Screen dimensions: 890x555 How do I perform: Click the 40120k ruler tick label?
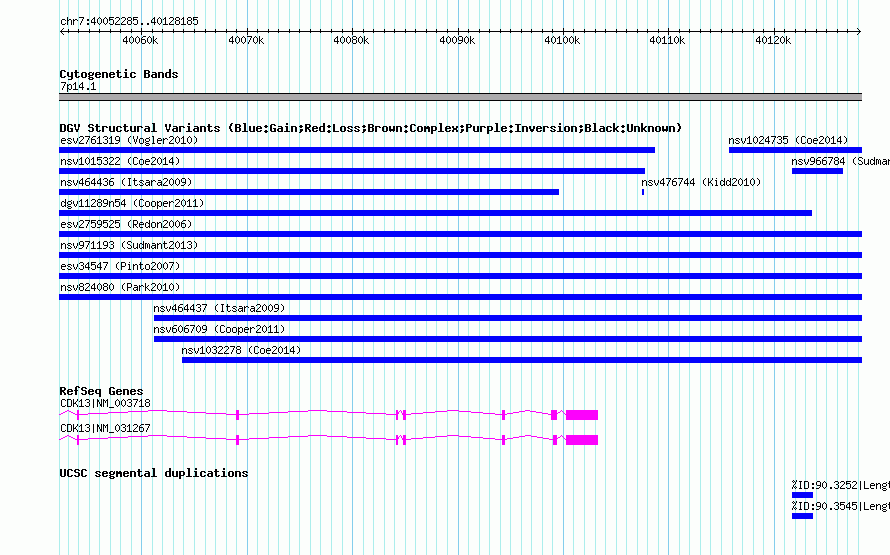click(x=773, y=40)
